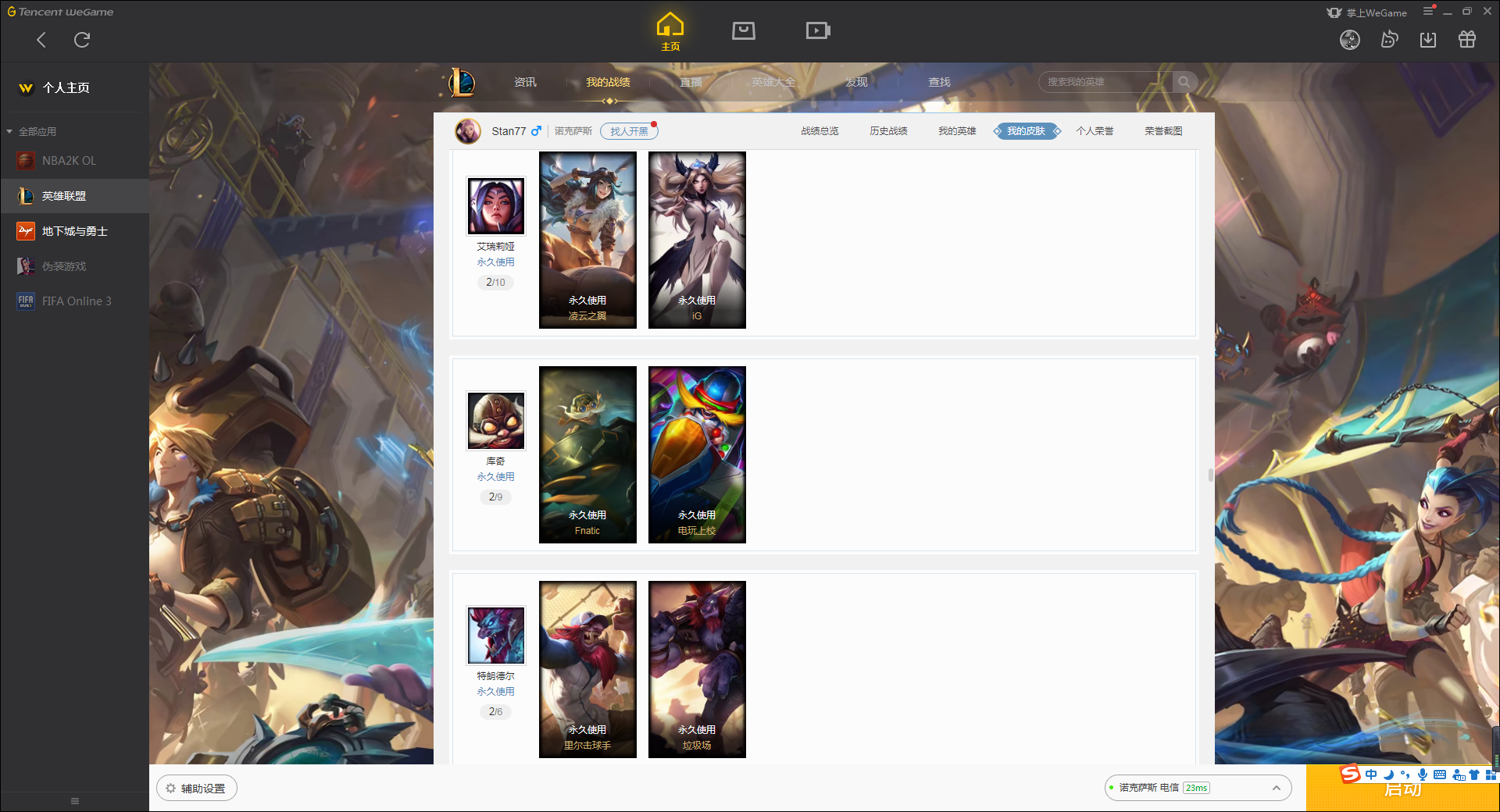
Task: Open the 历史战绩 sub-tab
Action: pos(888,131)
